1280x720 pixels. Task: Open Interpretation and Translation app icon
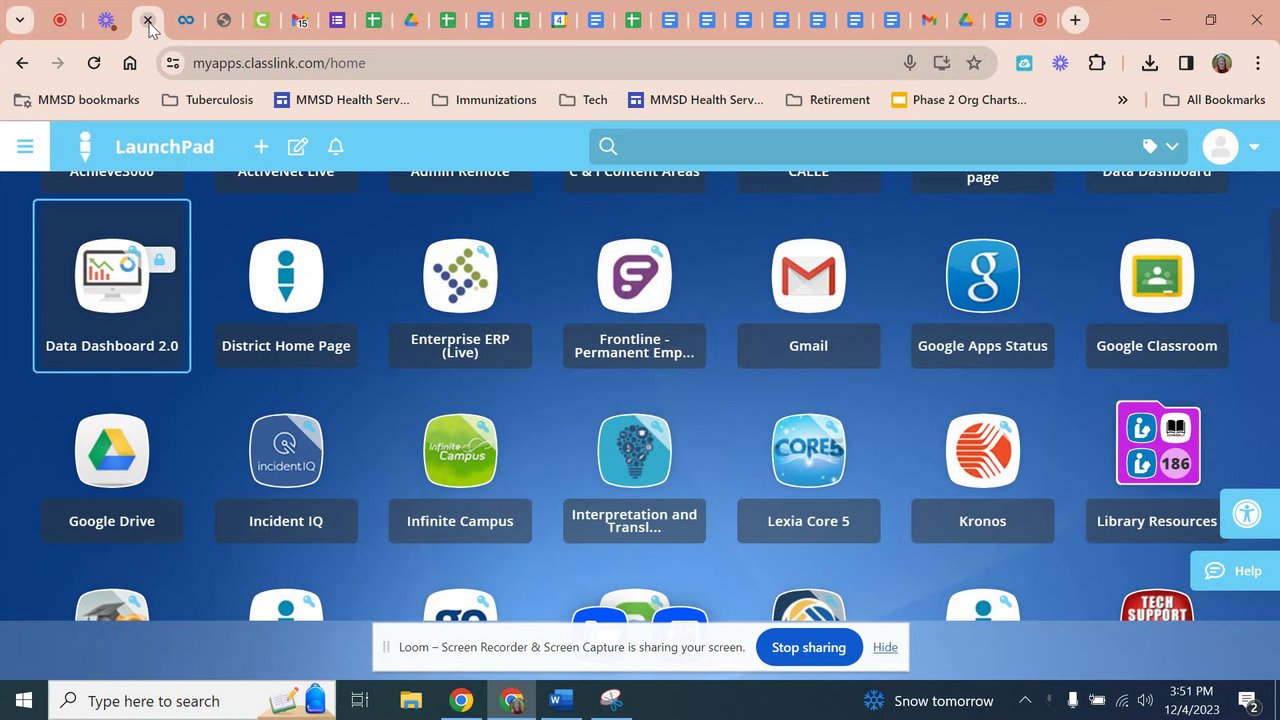(634, 451)
